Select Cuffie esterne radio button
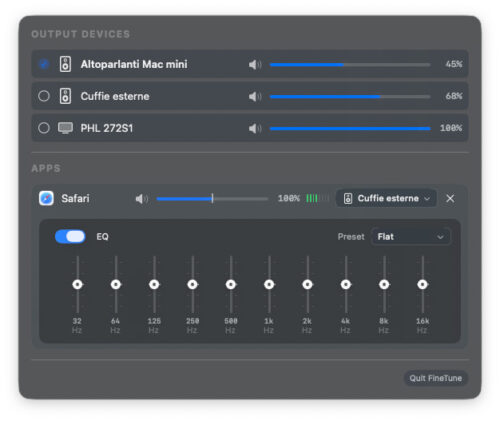 pos(44,96)
